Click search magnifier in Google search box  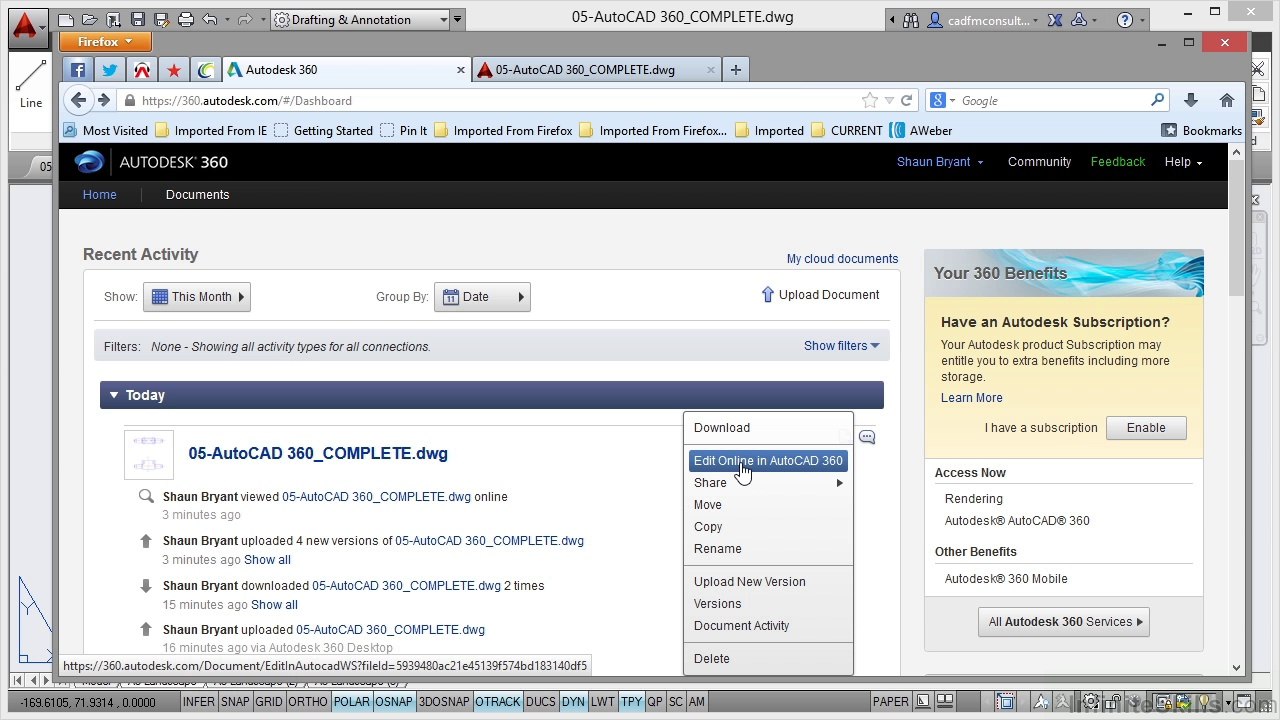(1157, 100)
